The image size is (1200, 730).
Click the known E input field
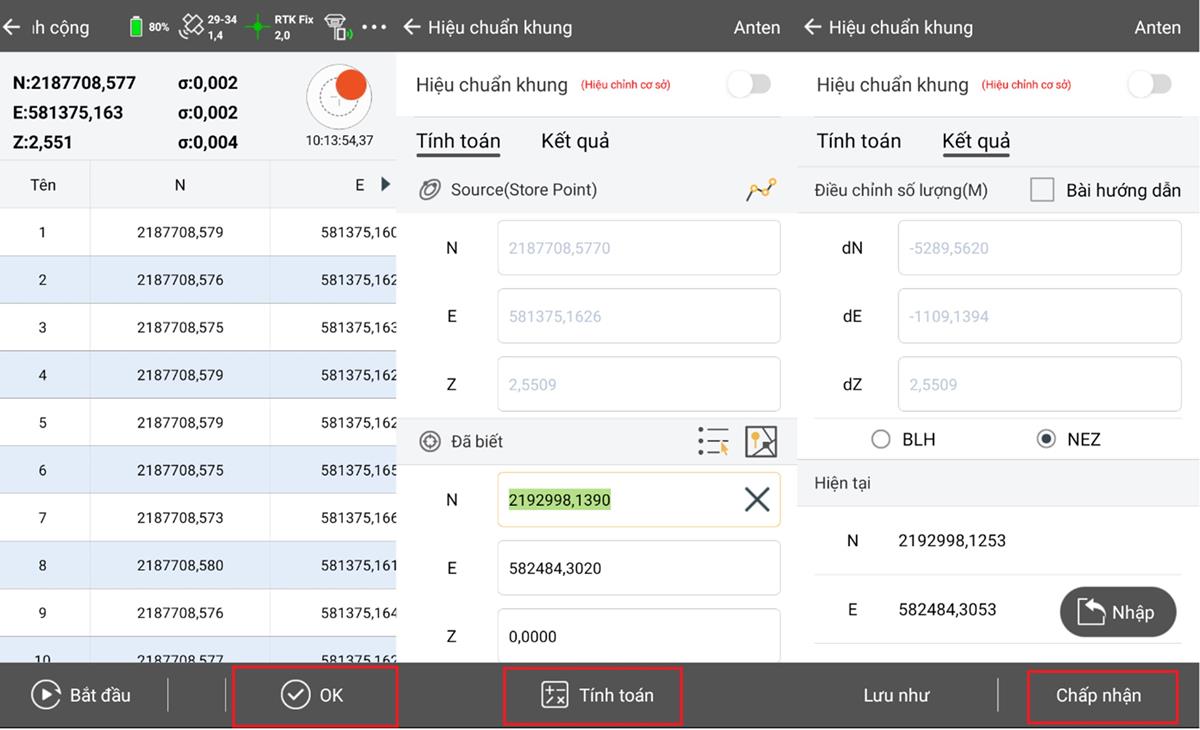tap(638, 568)
